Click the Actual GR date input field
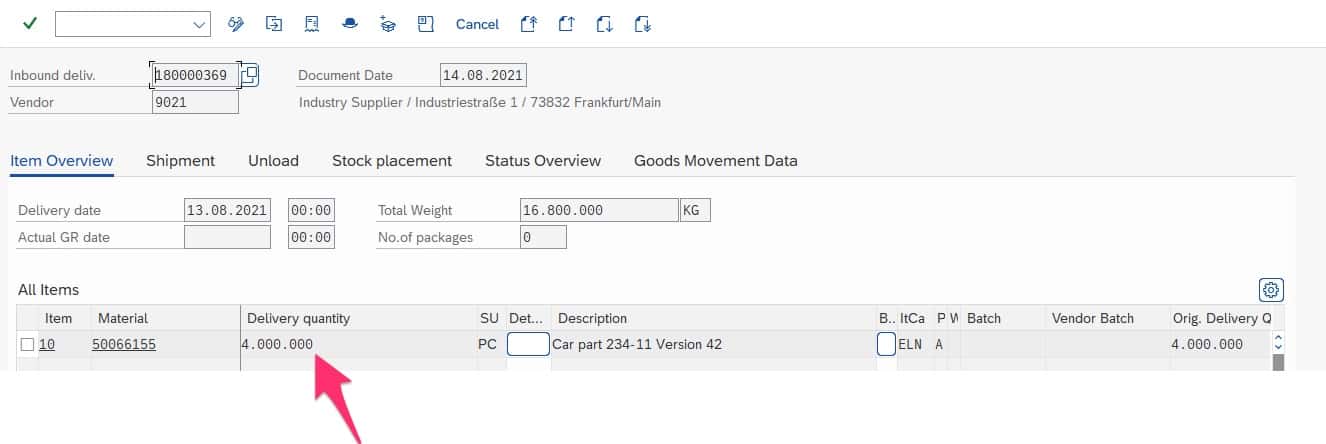The image size is (1326, 444). [x=227, y=237]
